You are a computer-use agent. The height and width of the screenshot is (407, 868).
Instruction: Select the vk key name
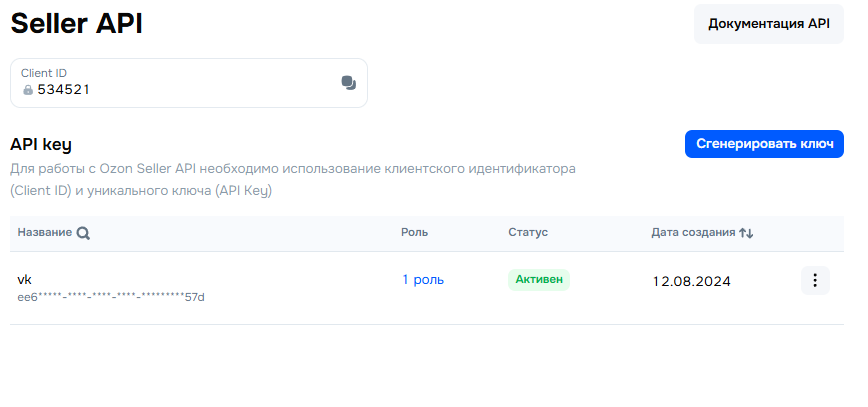[25, 279]
